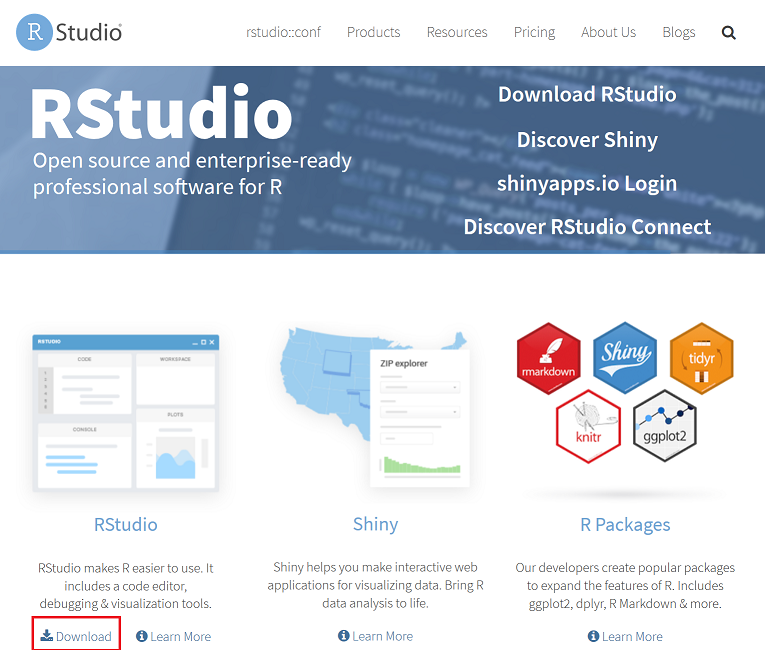Click the Shiny hexagon badge
The width and height of the screenshot is (765, 650).
tap(625, 358)
